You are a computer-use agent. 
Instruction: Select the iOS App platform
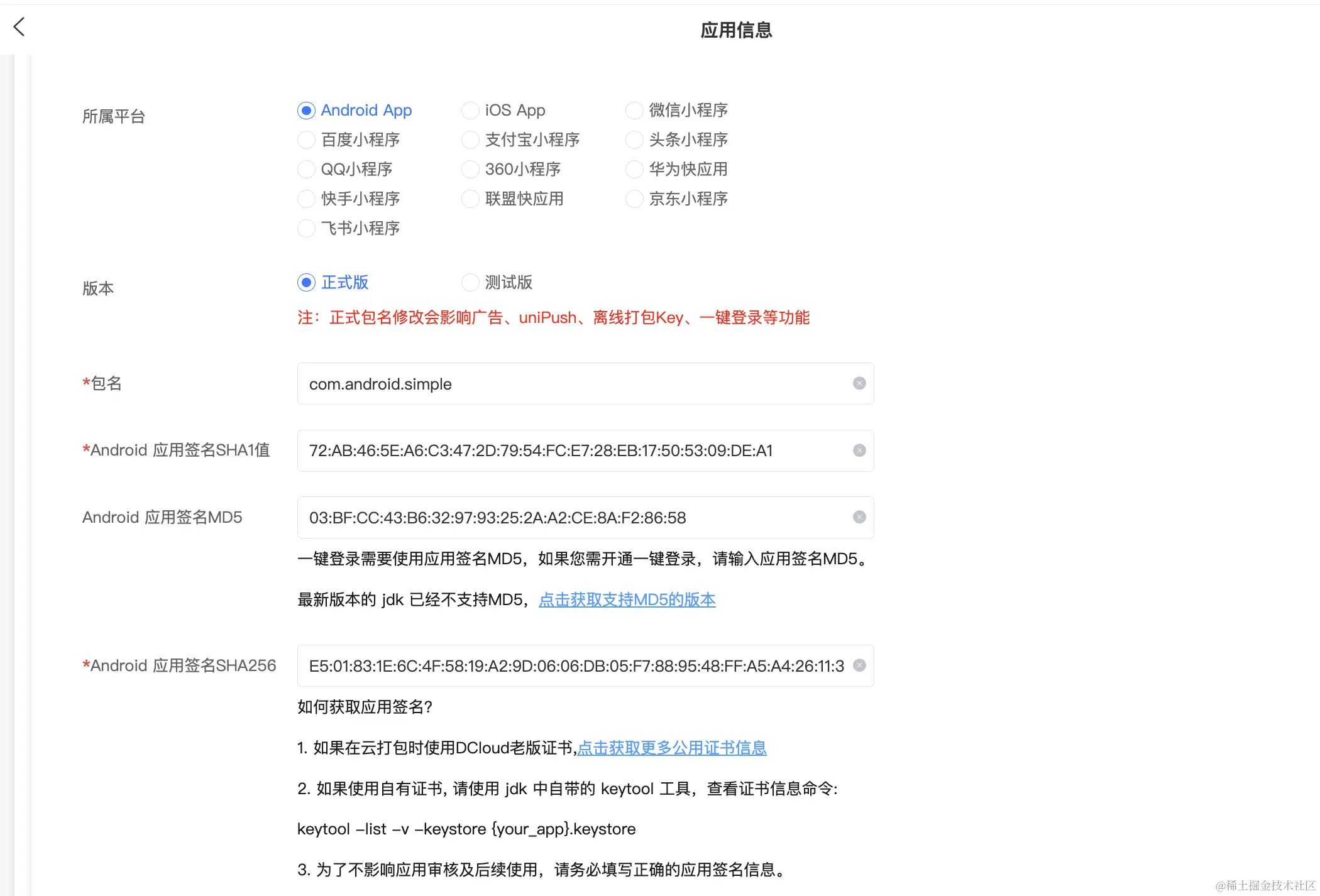(470, 111)
